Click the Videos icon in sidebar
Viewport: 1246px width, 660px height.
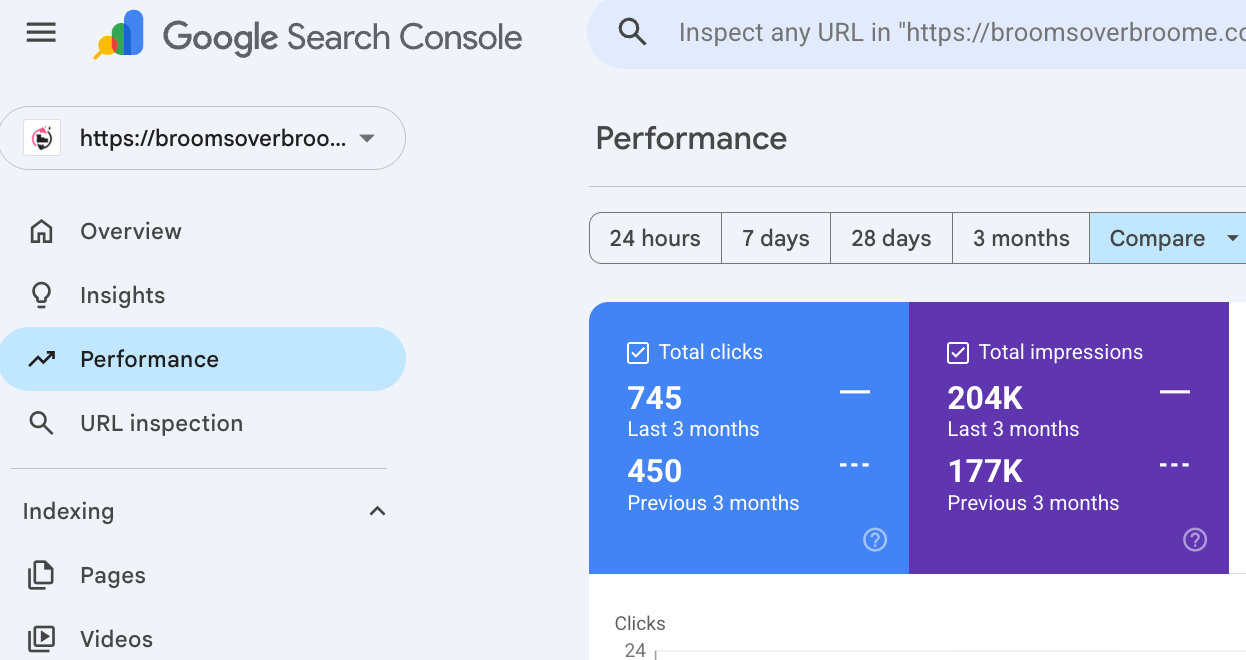[41, 639]
